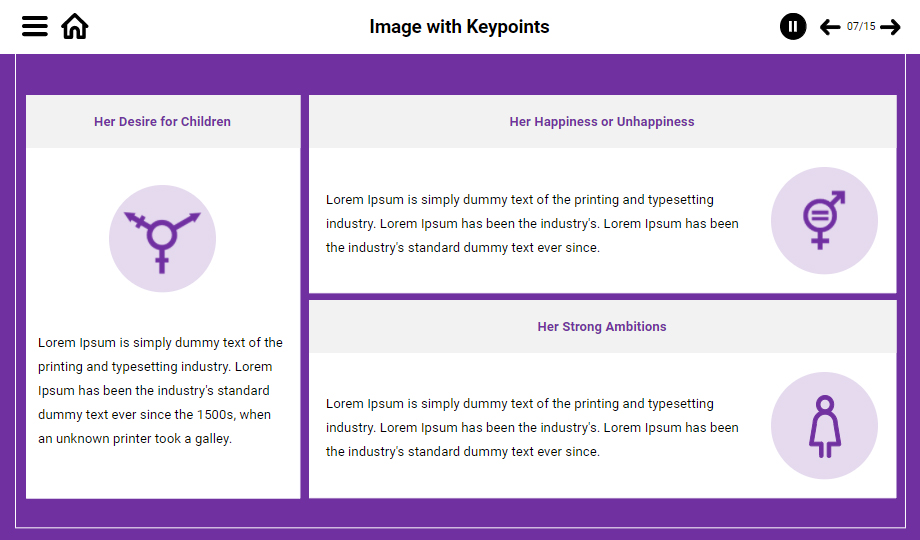Click the text under Her Desire for Children
The height and width of the screenshot is (540, 920).
pyautogui.click(x=160, y=391)
